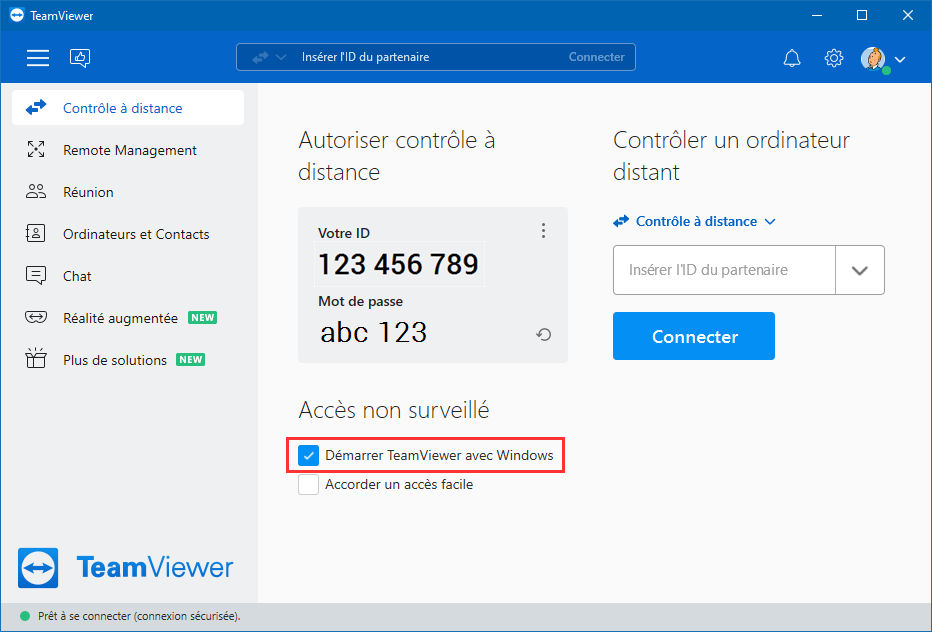Close the TeamViewer window

(x=908, y=15)
